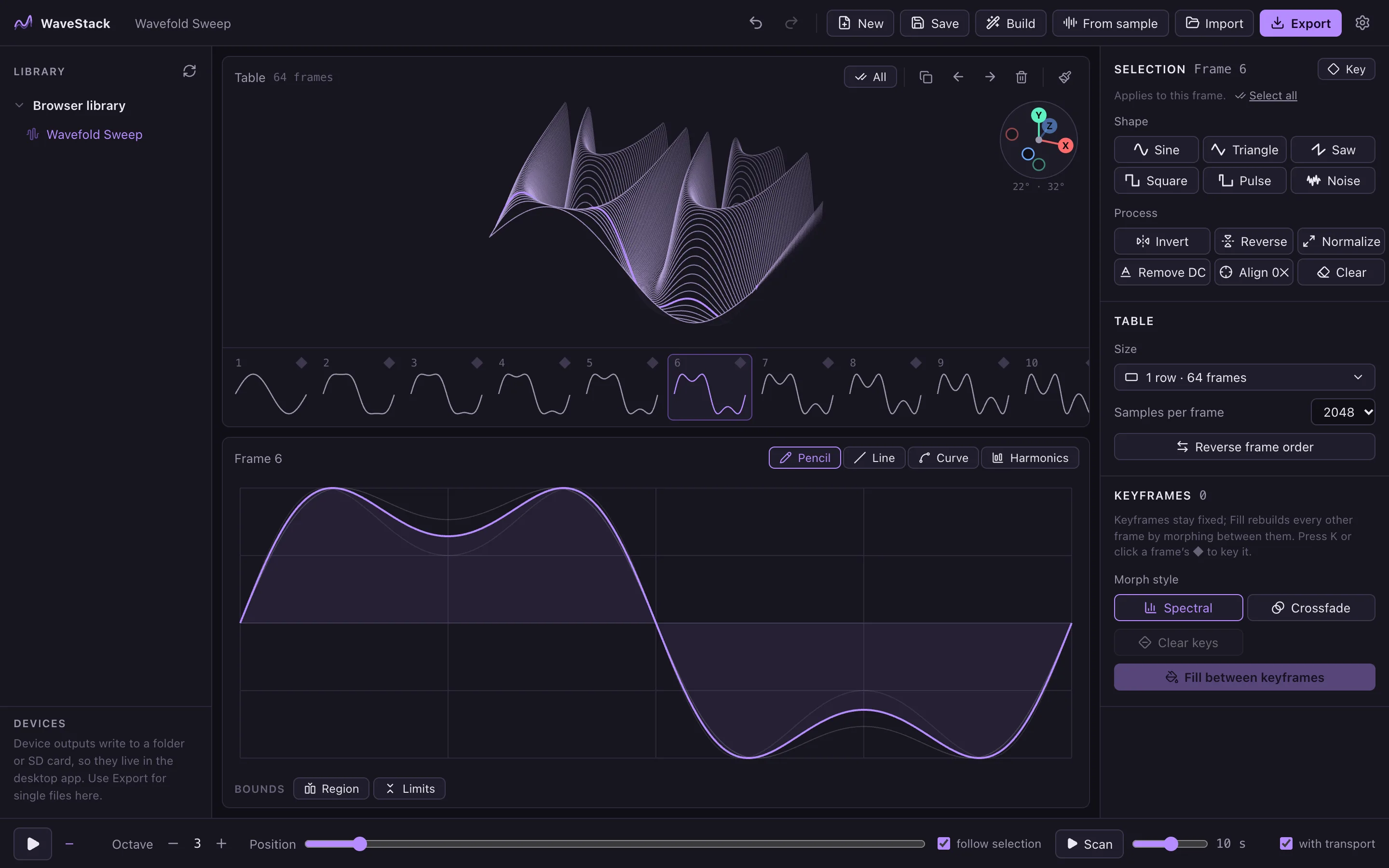Click the redo arrow icon
The width and height of the screenshot is (1389, 868).
791,23
